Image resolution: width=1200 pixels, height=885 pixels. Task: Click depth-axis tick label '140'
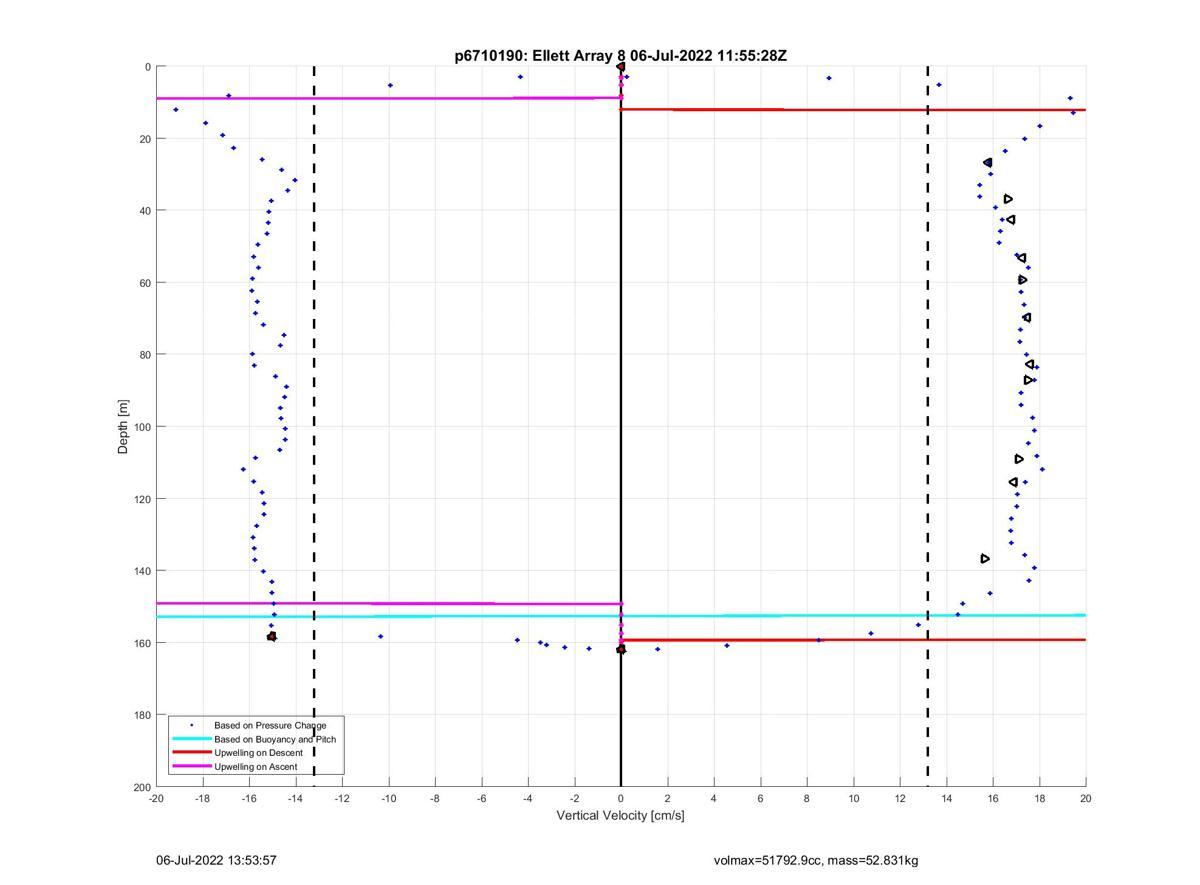pos(142,571)
